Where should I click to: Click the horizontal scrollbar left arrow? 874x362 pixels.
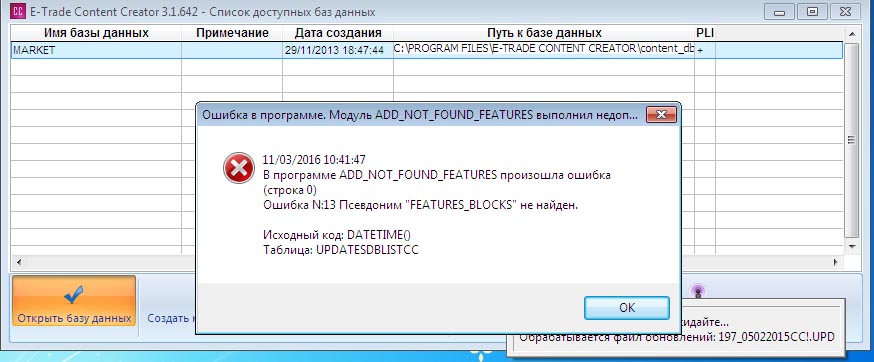coord(19,261)
